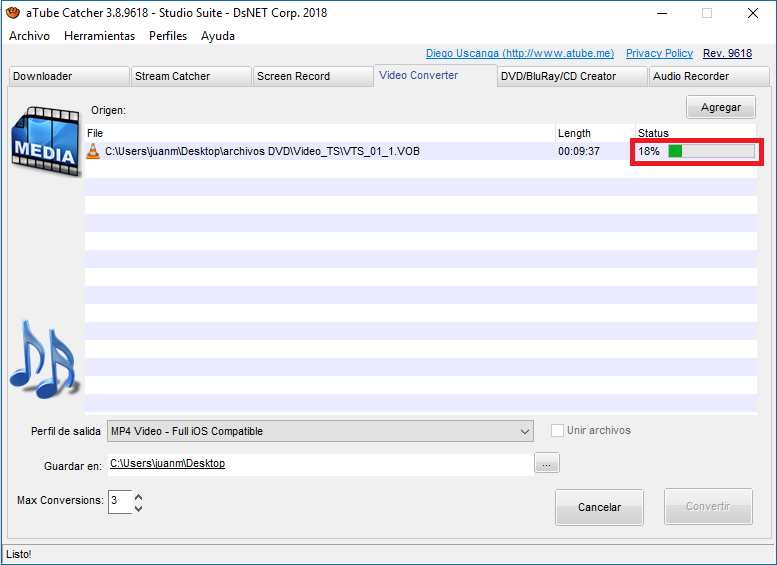Click the Length column header
Screen dimensions: 777x565
(595, 133)
